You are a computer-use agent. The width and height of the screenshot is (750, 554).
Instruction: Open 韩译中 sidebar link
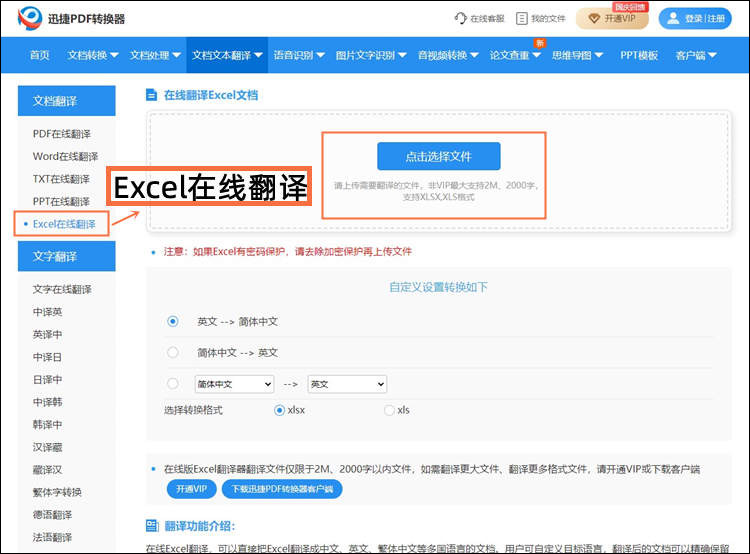tap(47, 424)
